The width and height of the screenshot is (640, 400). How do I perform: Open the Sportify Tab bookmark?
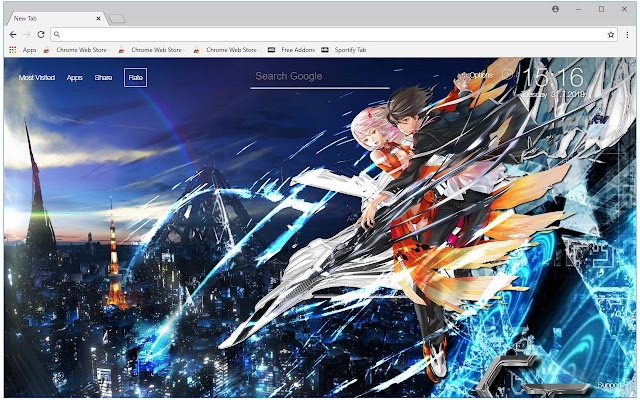344,50
